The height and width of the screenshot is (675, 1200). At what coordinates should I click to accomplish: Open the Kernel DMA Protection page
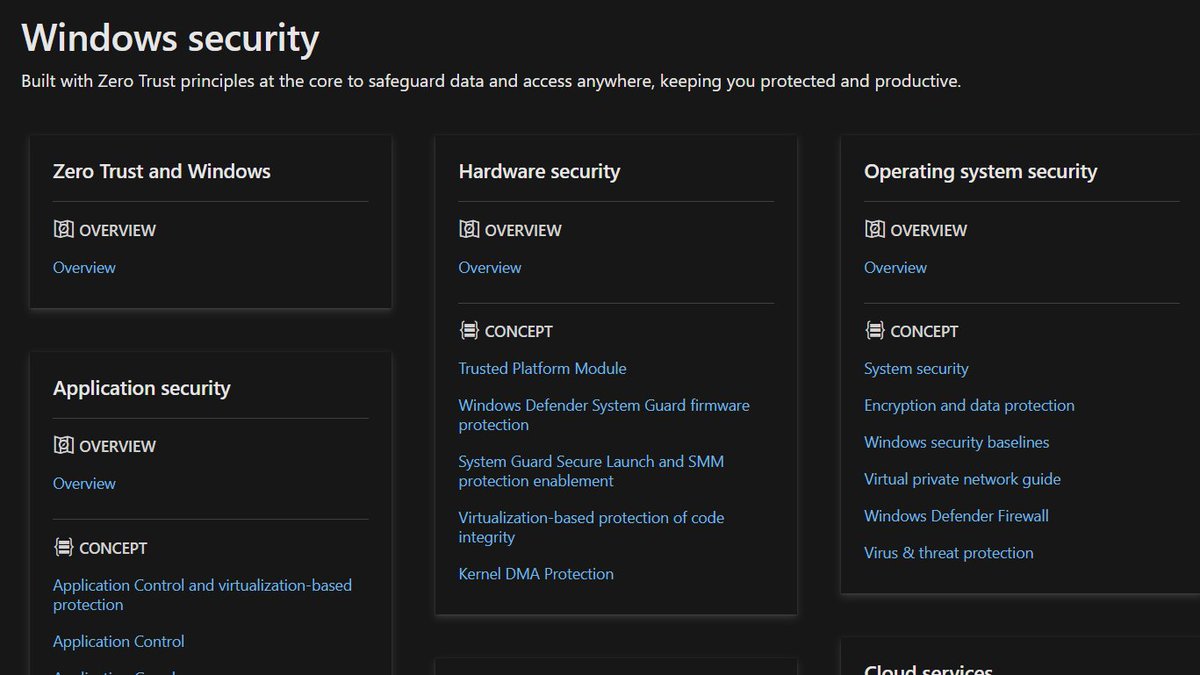(535, 573)
